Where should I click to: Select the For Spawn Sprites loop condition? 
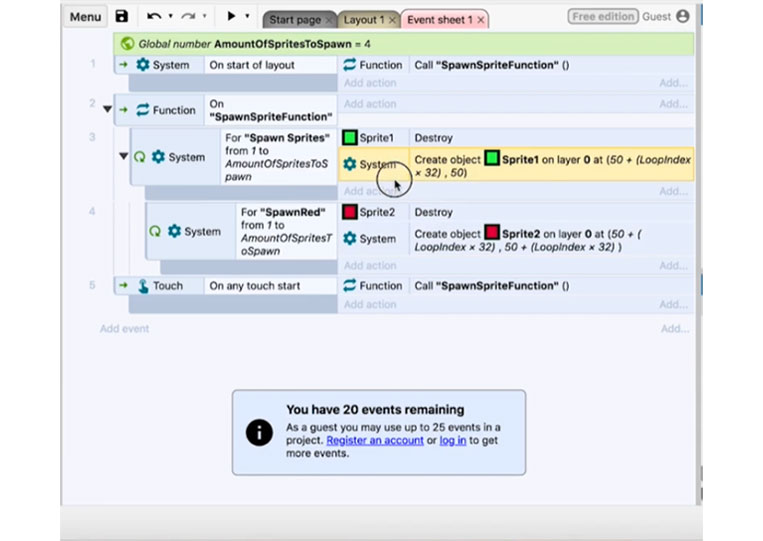click(278, 157)
